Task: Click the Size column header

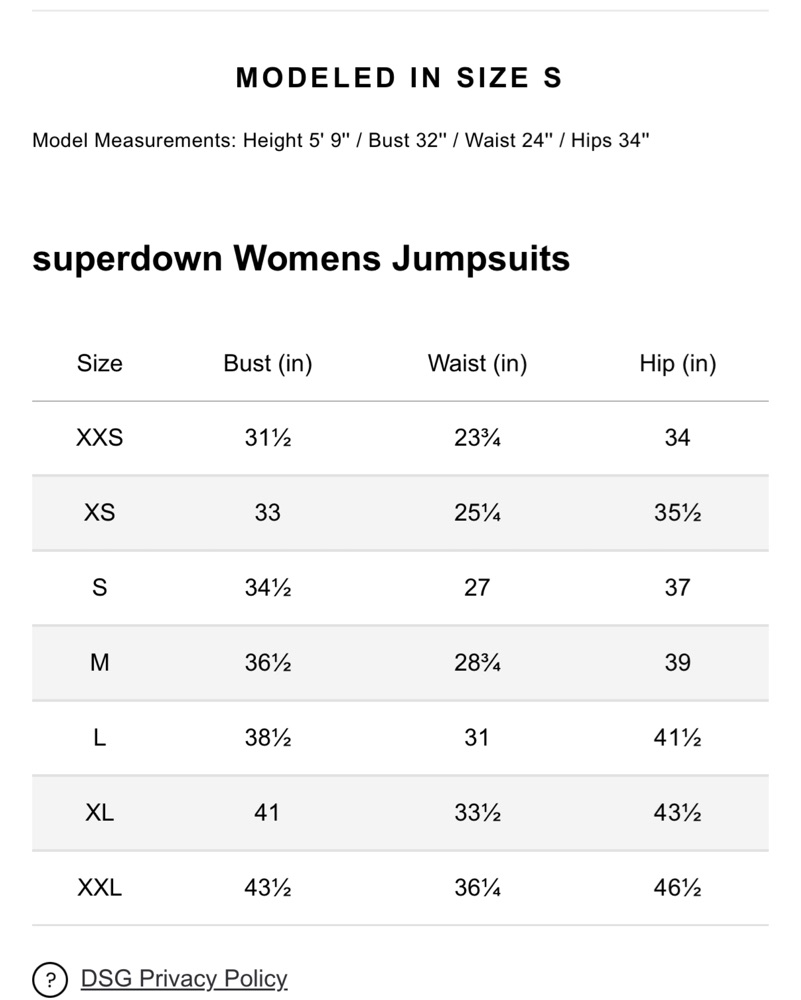Action: pyautogui.click(x=99, y=363)
